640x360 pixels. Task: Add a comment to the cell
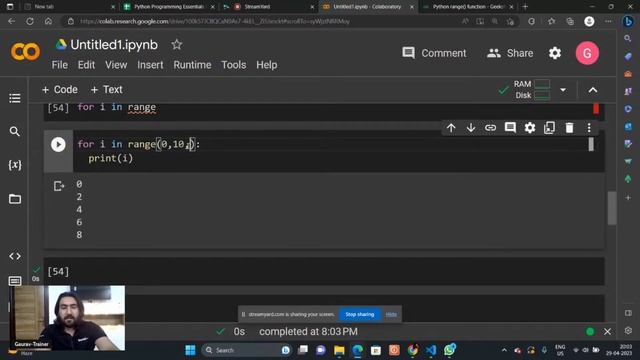click(510, 128)
